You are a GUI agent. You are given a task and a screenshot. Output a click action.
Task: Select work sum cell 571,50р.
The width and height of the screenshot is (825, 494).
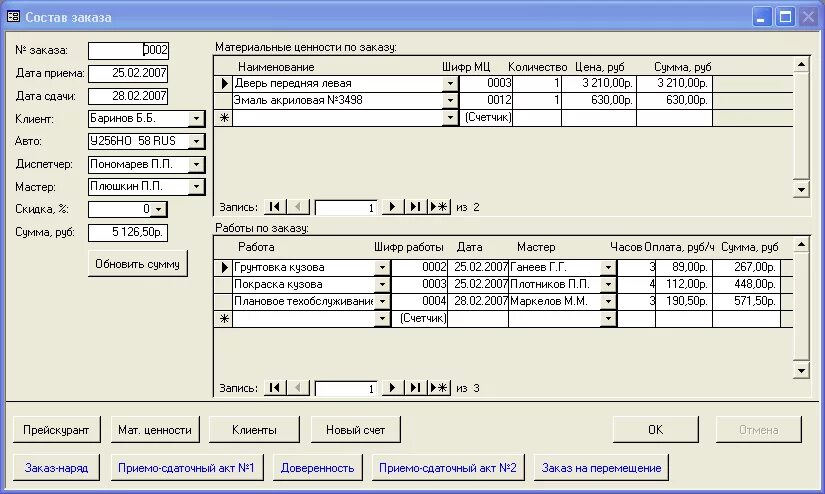coord(746,301)
